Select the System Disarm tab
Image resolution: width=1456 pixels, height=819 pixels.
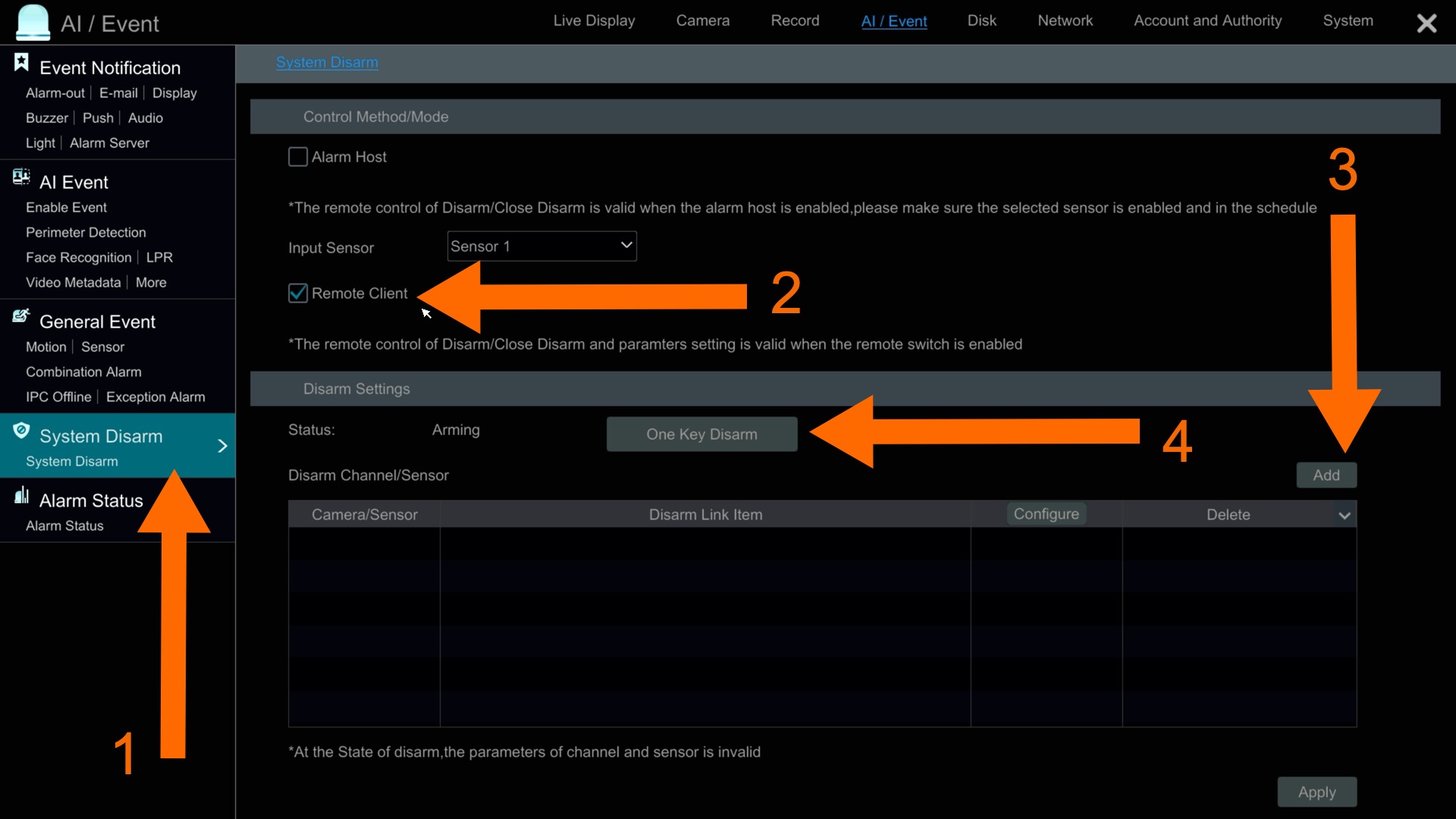pyautogui.click(x=327, y=63)
